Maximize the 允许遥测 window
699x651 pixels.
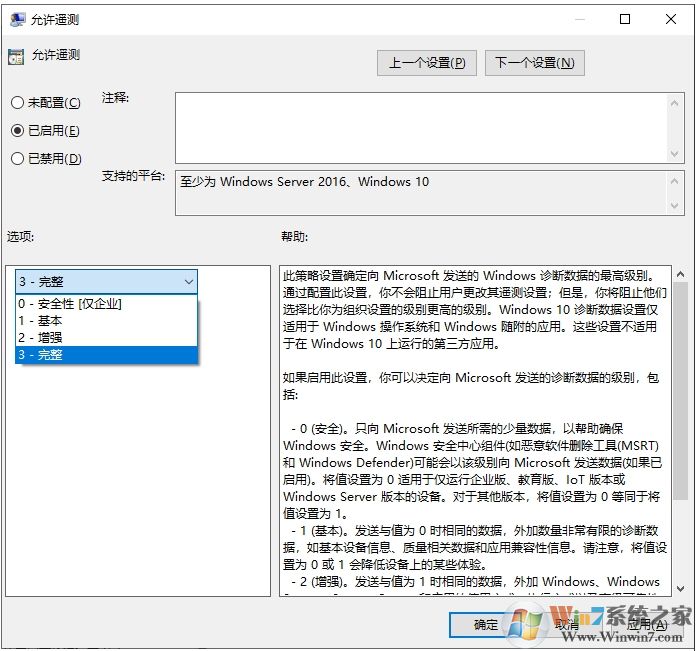coord(625,19)
